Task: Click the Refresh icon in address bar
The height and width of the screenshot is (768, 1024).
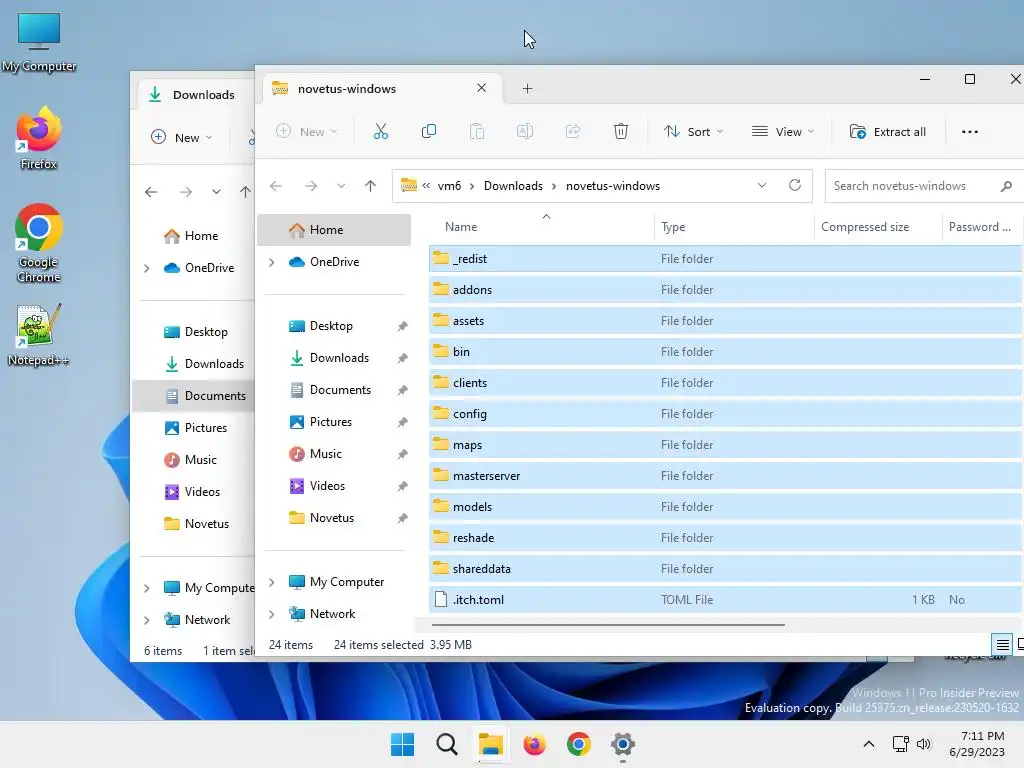Action: pyautogui.click(x=795, y=185)
